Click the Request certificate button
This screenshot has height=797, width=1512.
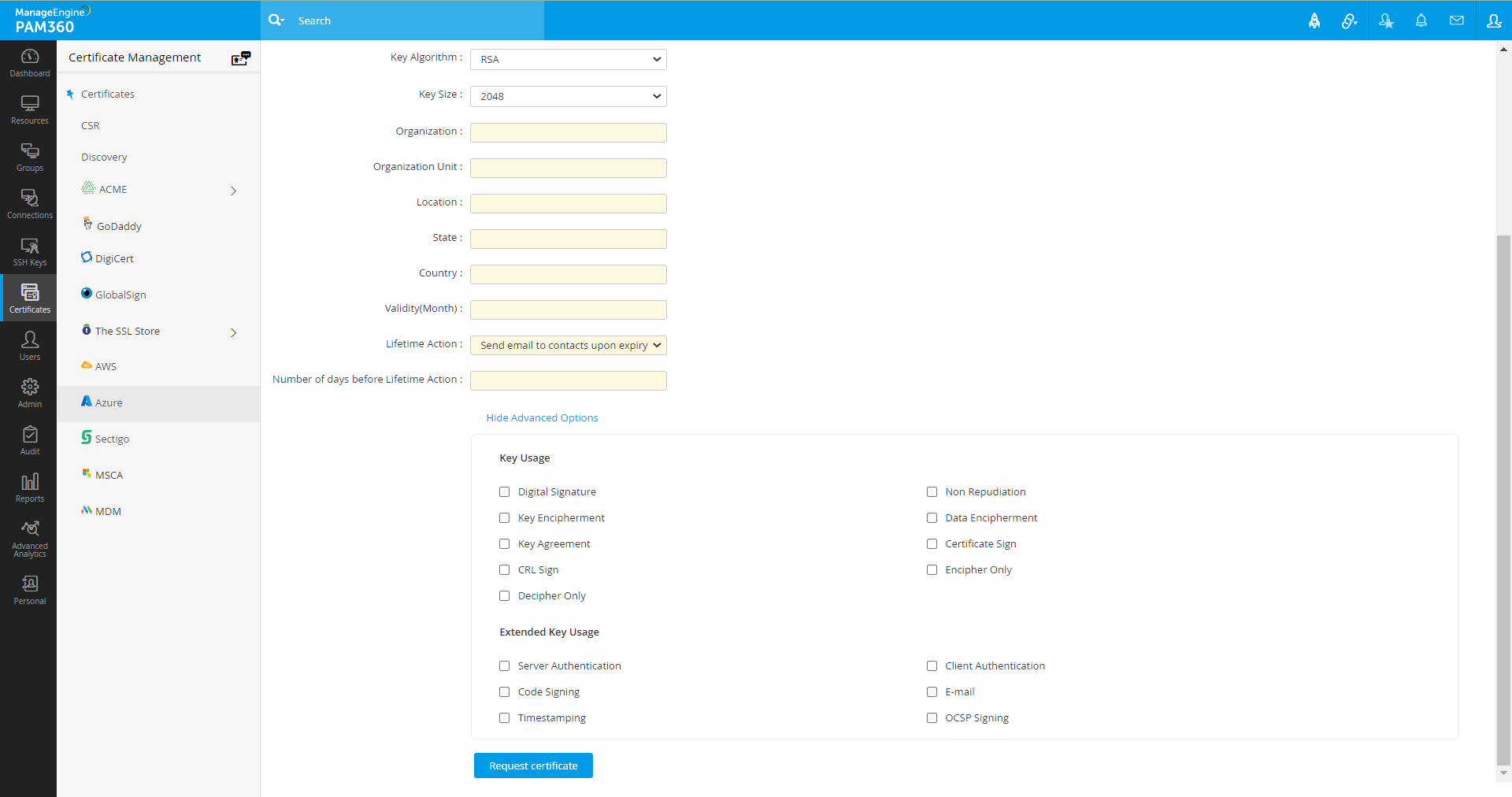pos(533,765)
